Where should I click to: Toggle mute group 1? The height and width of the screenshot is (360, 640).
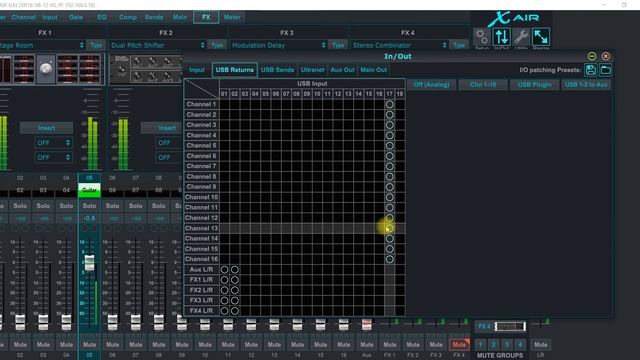coord(480,345)
